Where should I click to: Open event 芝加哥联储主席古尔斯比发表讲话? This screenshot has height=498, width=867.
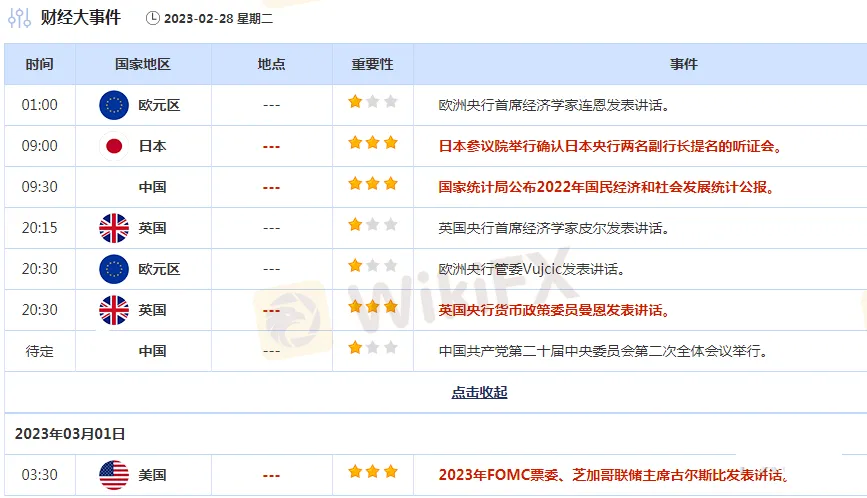(x=613, y=475)
